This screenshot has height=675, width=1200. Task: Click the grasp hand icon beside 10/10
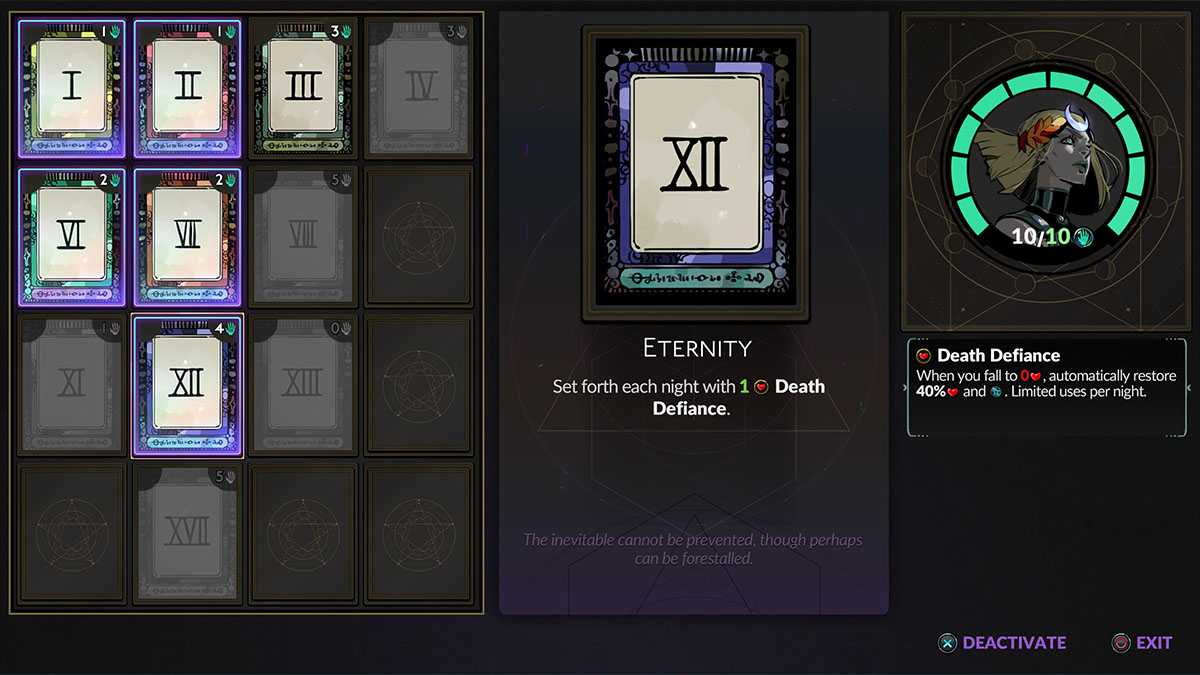pyautogui.click(x=1082, y=237)
